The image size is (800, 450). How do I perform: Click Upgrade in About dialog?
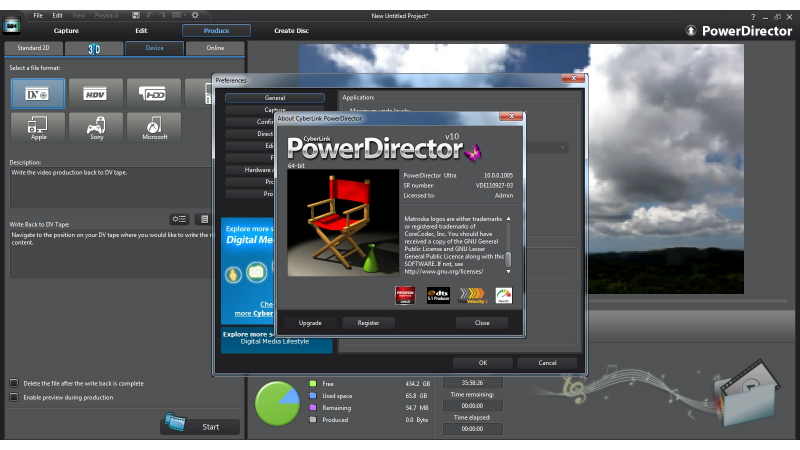tap(310, 323)
